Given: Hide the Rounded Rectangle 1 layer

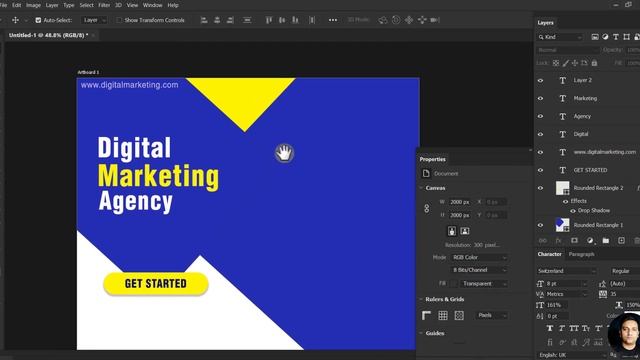Looking at the screenshot, I should coord(540,225).
